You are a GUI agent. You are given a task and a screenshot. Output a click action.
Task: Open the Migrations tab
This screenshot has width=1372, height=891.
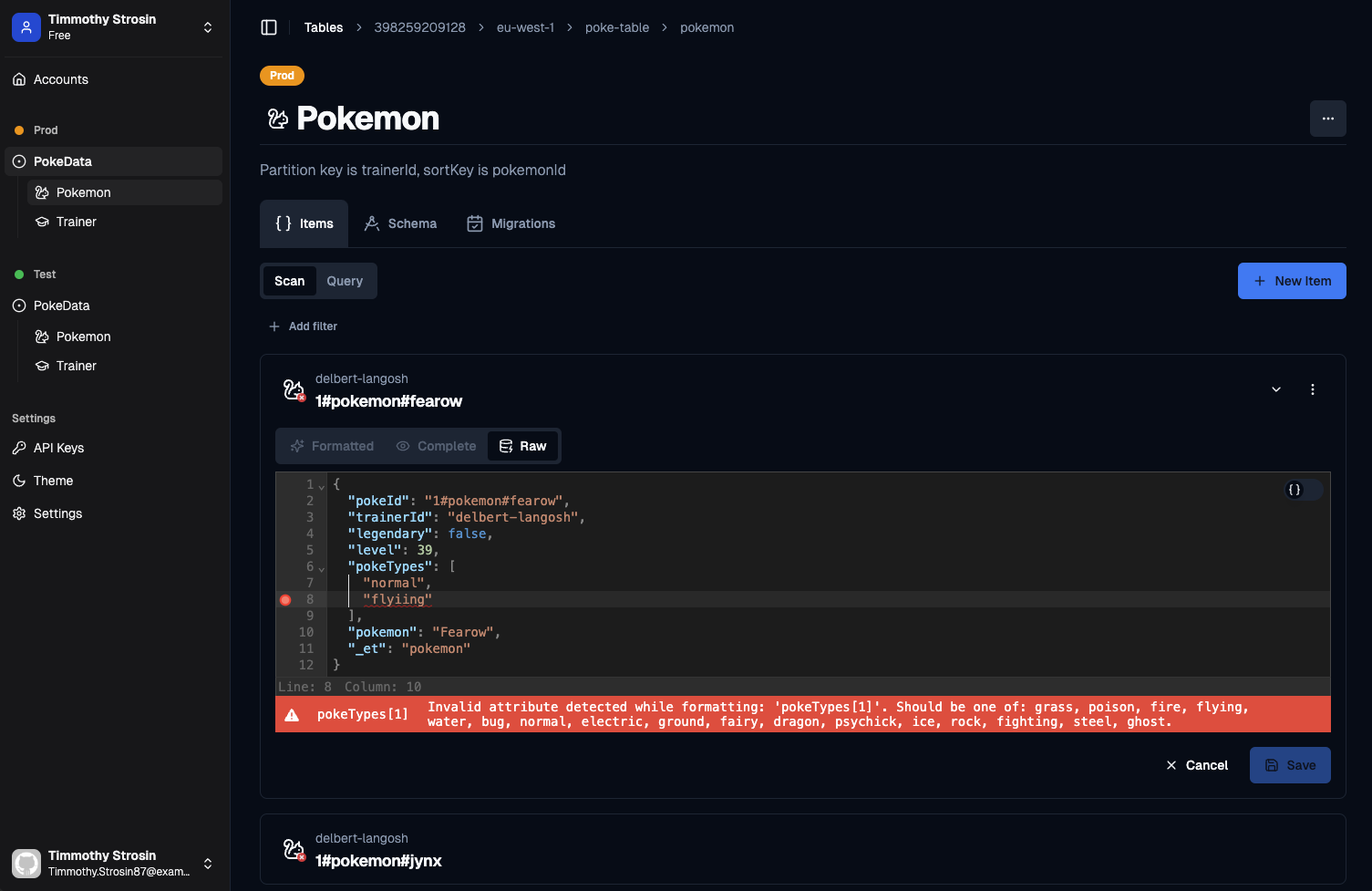tap(511, 223)
